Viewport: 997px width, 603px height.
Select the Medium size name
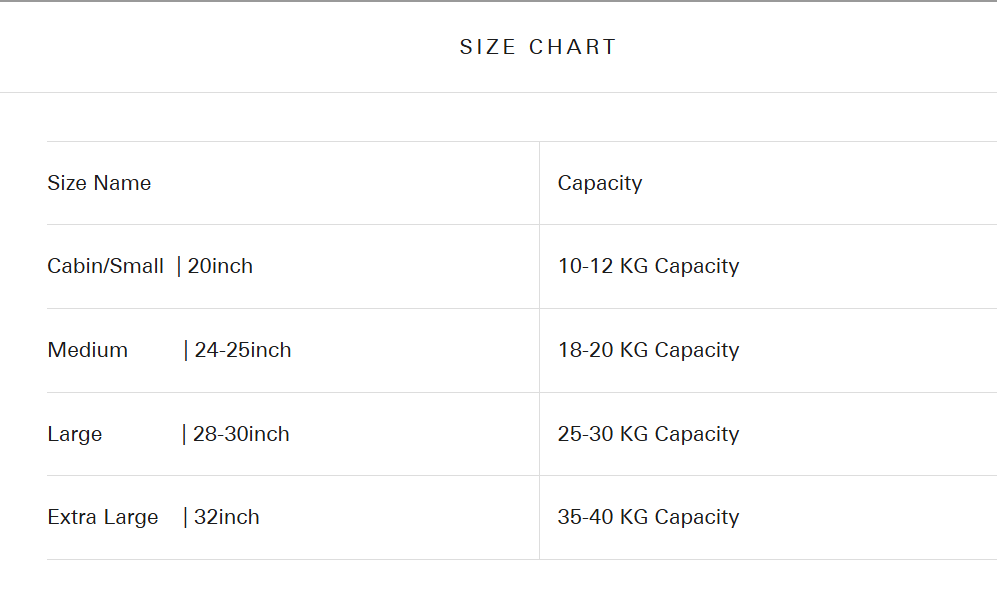tap(88, 350)
